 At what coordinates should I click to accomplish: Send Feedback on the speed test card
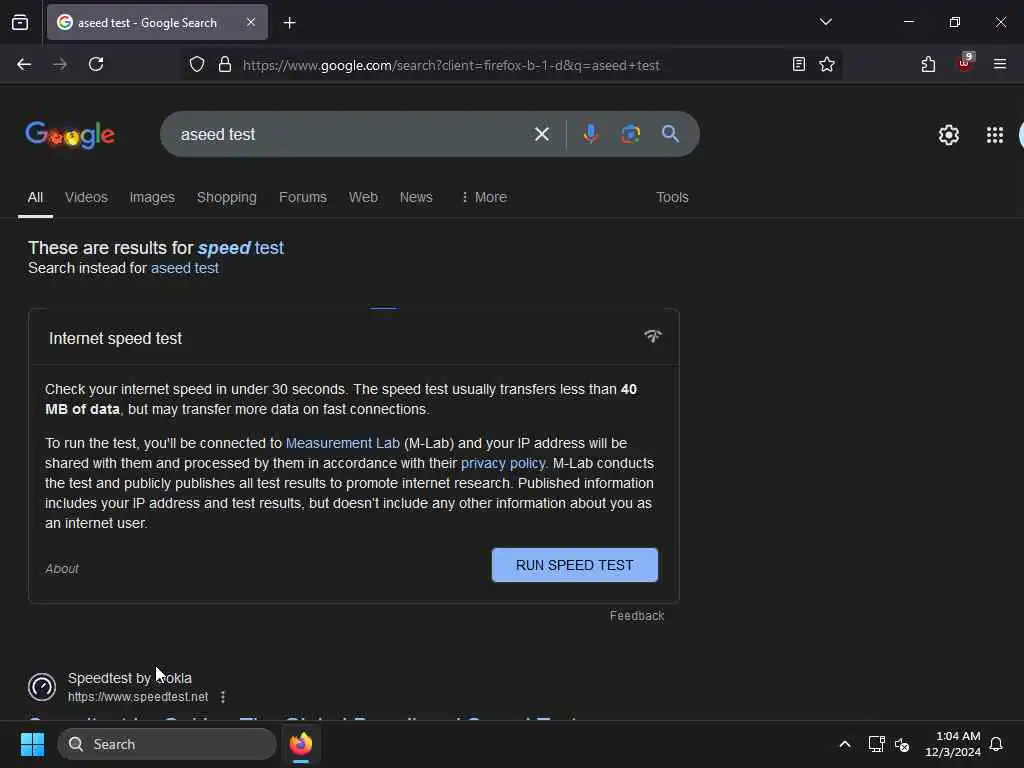[637, 616]
